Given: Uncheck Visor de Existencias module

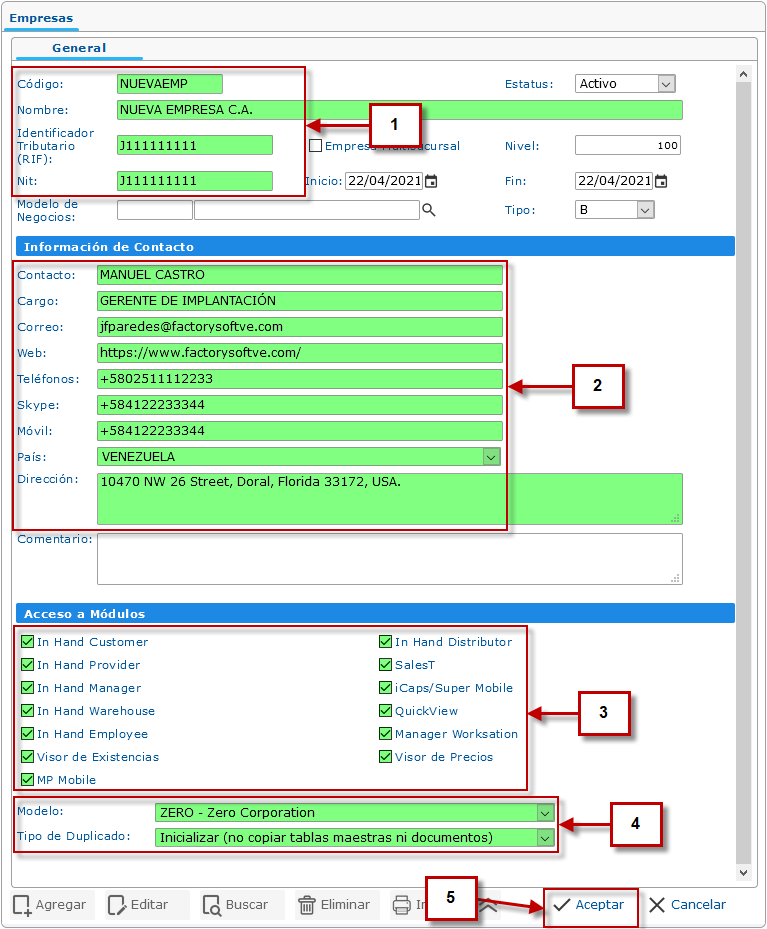Looking at the screenshot, I should [27, 757].
